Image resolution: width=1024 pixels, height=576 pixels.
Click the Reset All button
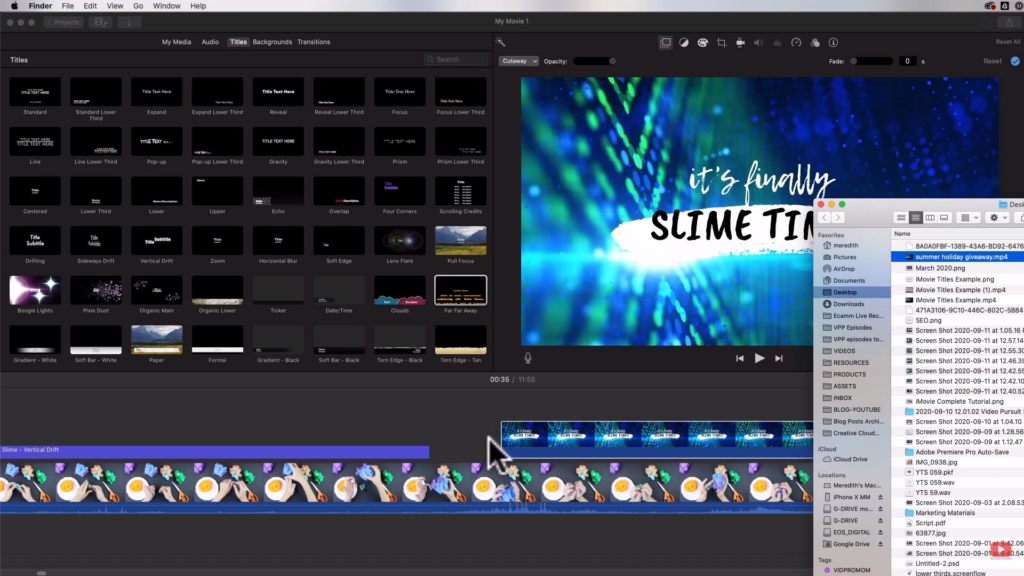tap(1008, 42)
